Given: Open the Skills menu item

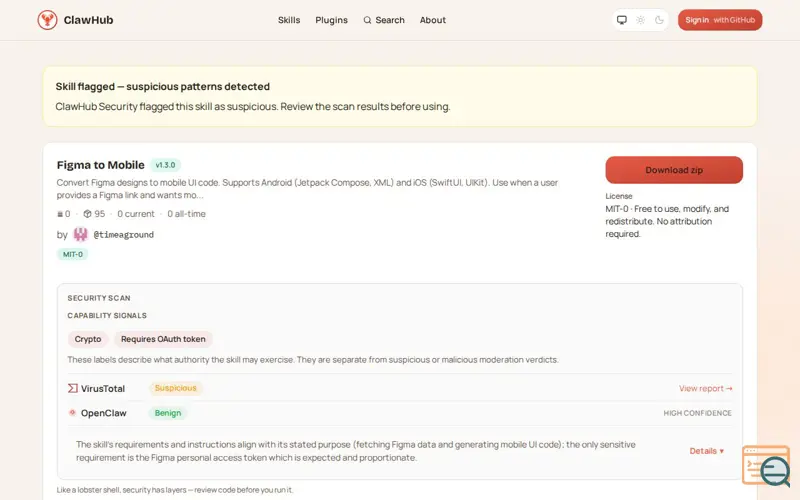Looking at the screenshot, I should tap(289, 20).
